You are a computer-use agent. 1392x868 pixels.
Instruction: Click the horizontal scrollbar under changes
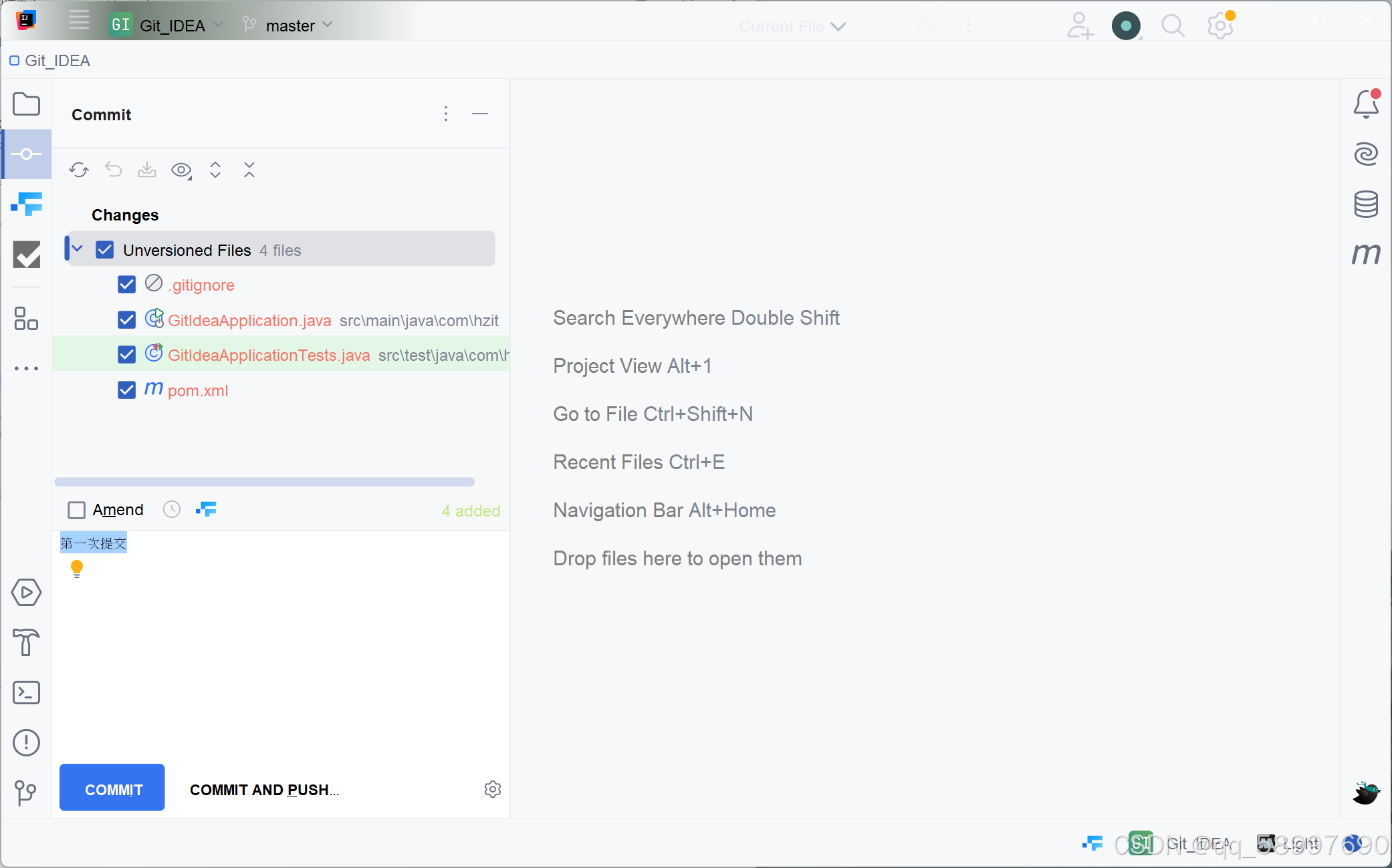264,482
